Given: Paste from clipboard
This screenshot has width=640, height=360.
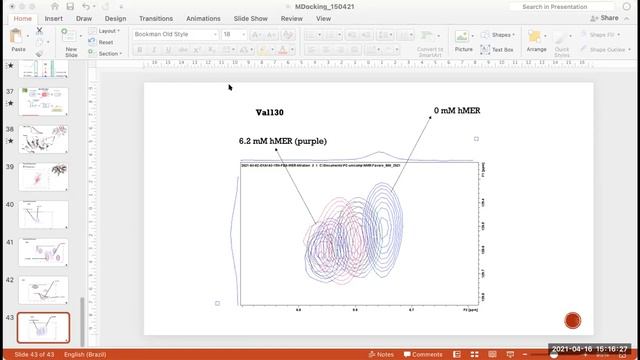Looking at the screenshot, I should 17,40.
